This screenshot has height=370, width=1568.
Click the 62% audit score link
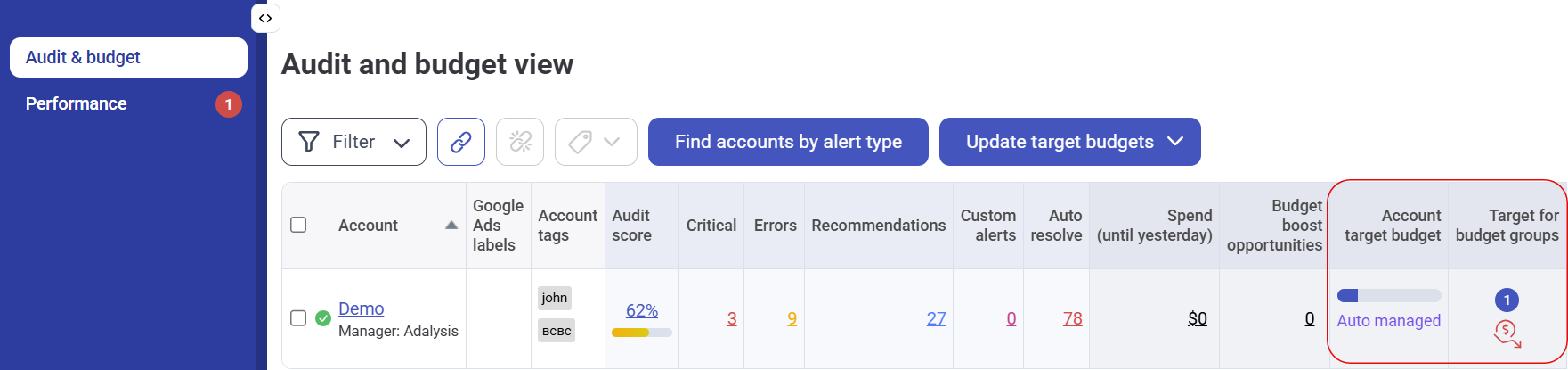pyautogui.click(x=641, y=310)
